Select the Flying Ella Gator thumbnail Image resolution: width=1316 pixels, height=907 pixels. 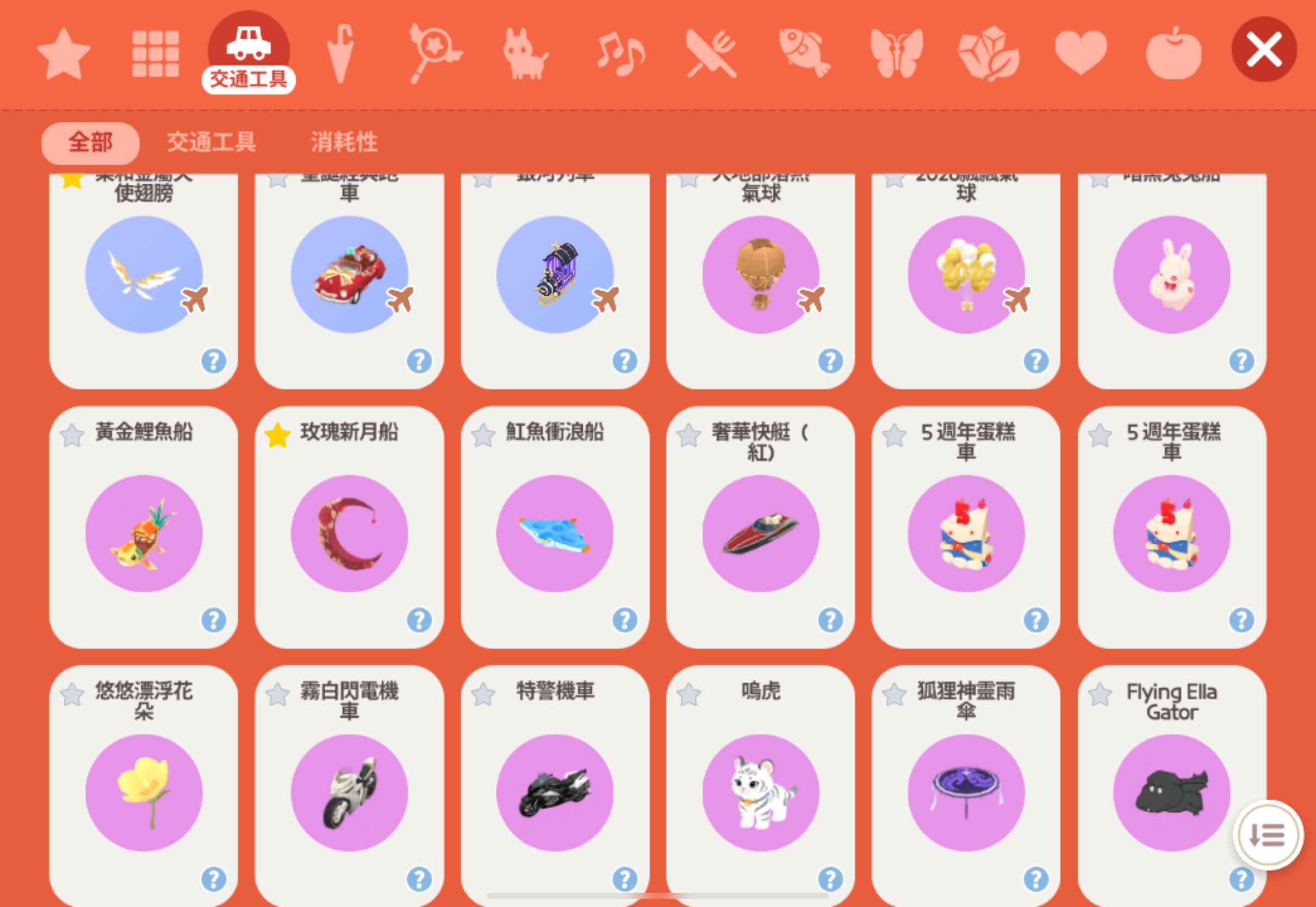pos(1171,792)
